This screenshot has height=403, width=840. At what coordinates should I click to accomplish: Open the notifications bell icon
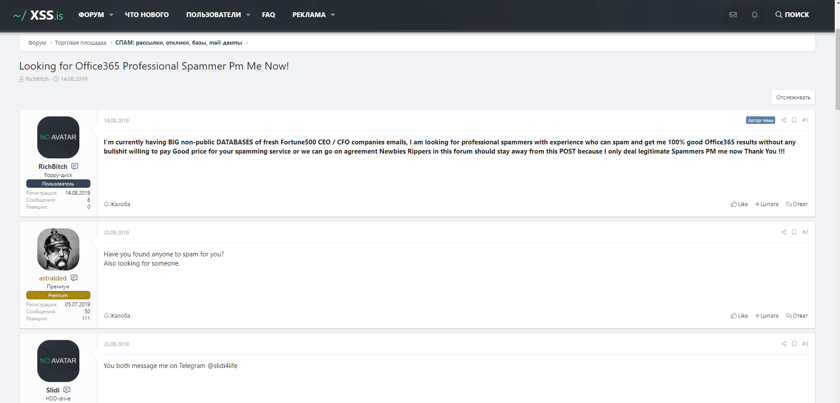pos(754,15)
